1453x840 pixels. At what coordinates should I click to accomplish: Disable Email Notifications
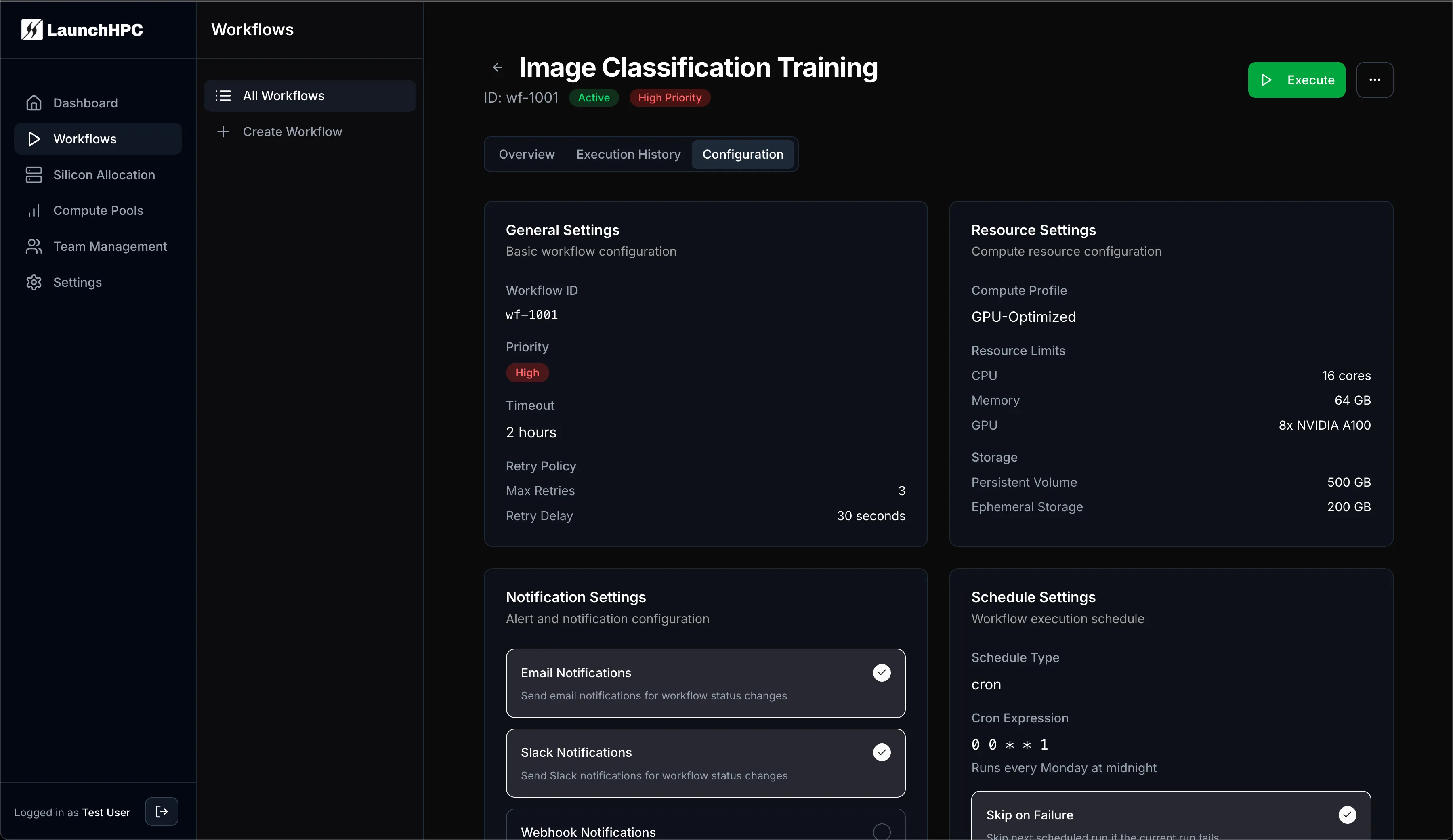click(x=882, y=672)
